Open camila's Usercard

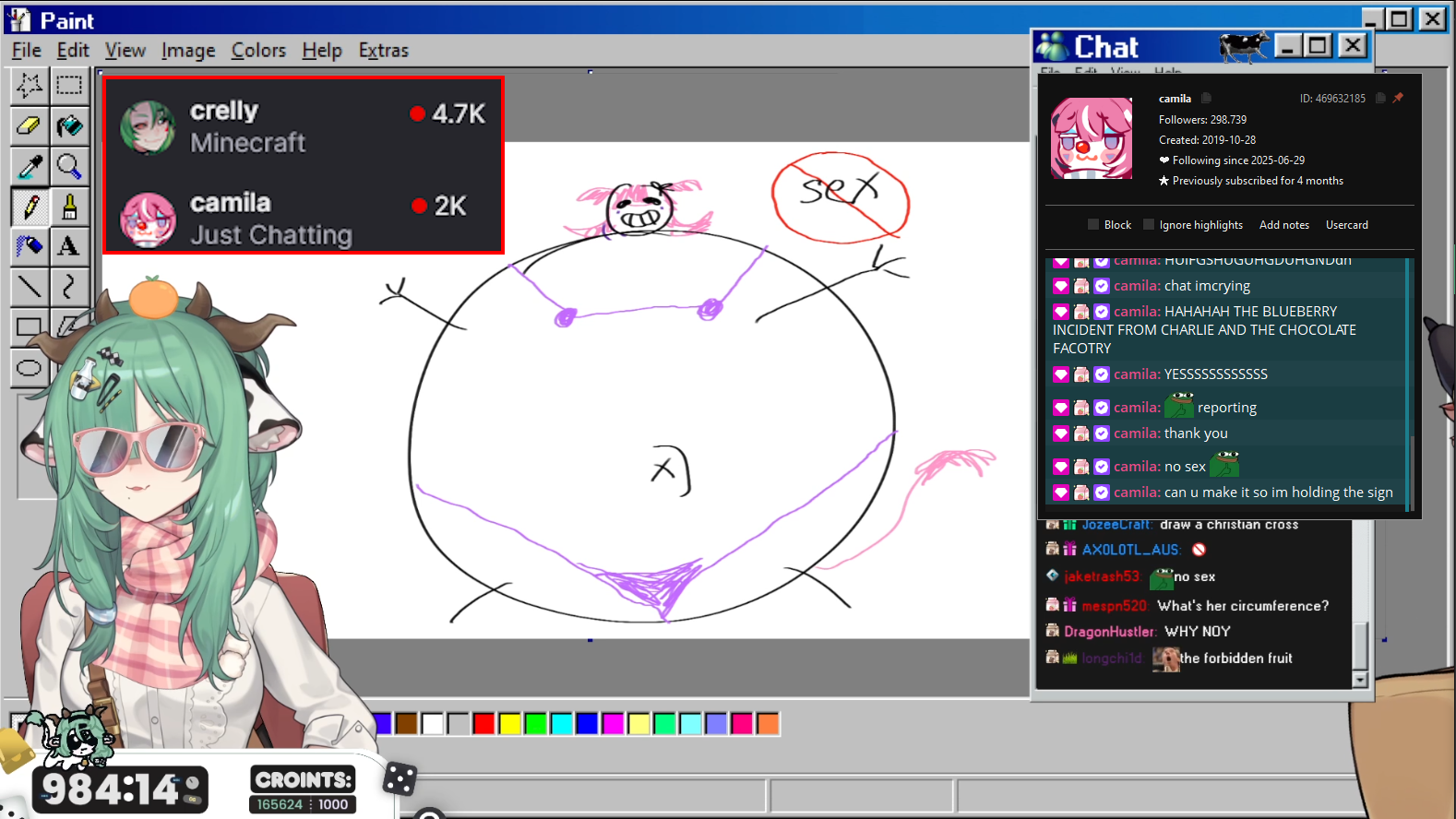(x=1347, y=225)
